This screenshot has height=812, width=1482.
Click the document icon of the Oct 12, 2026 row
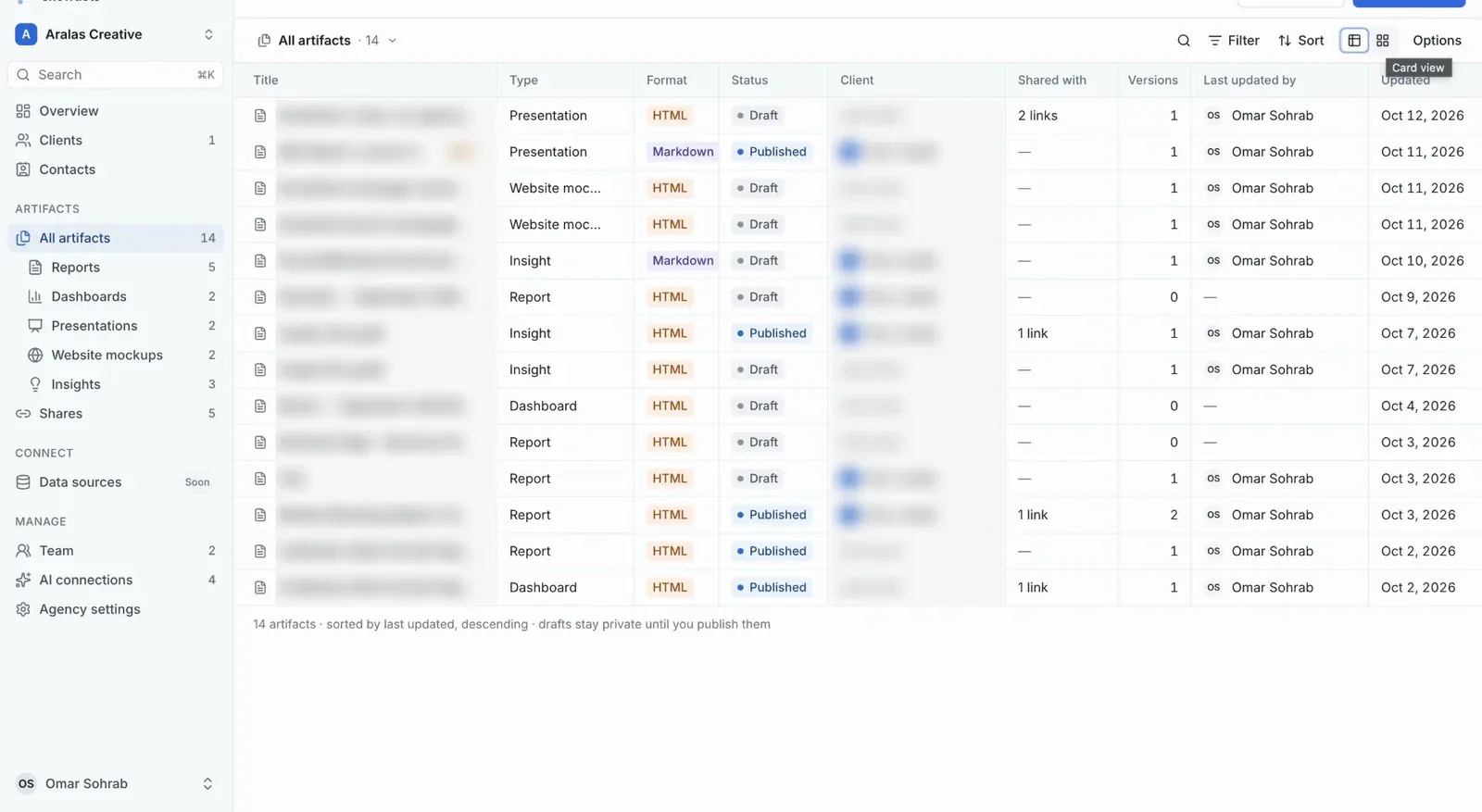click(260, 116)
